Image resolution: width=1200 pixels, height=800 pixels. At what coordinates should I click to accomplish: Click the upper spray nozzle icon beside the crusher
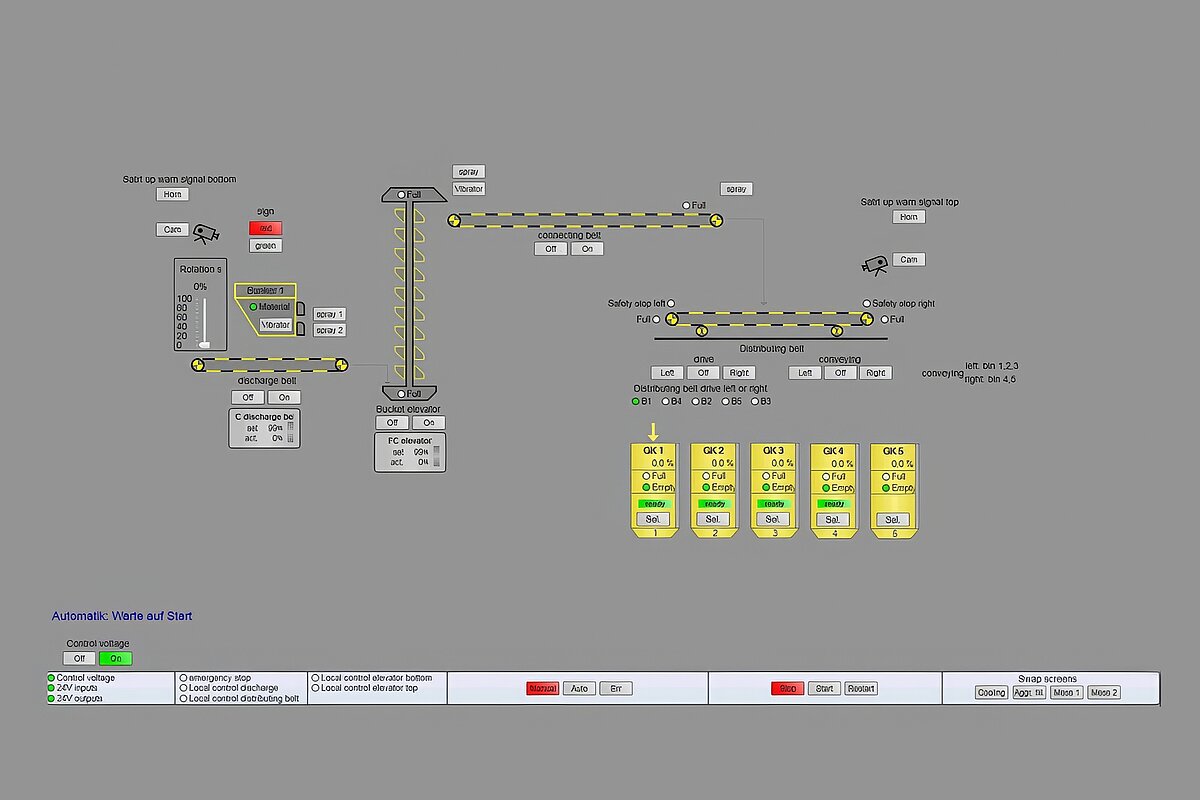[x=300, y=310]
